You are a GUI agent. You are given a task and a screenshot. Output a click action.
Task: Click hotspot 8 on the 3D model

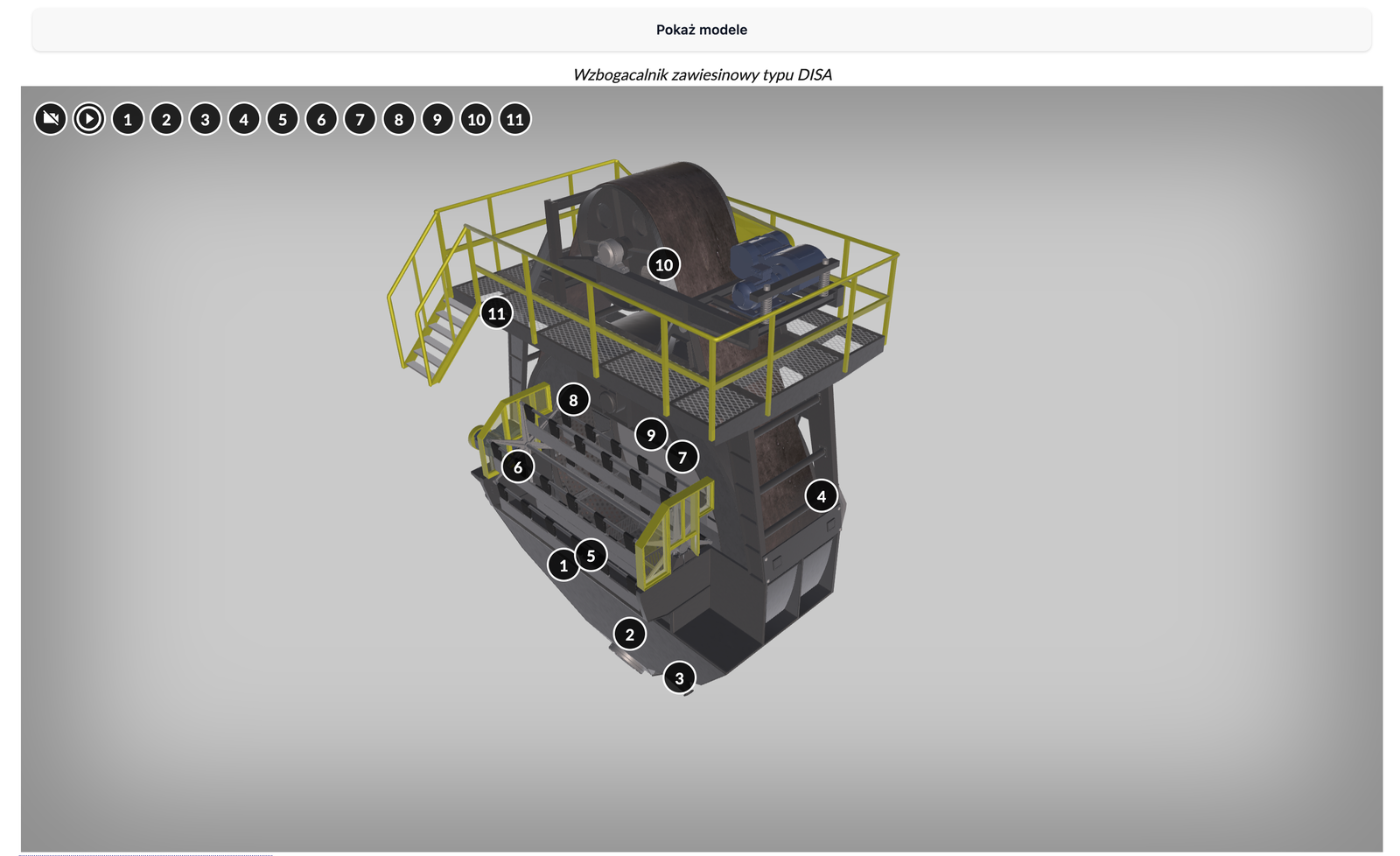(573, 400)
